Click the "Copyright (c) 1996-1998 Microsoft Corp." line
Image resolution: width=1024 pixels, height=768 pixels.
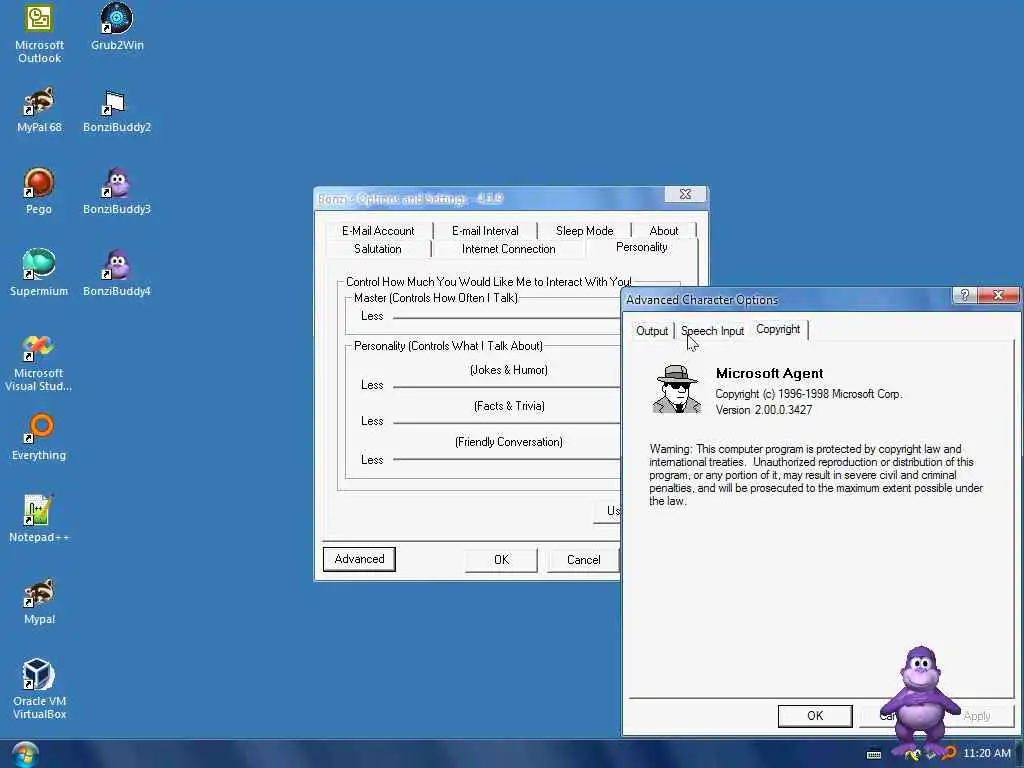[808, 394]
